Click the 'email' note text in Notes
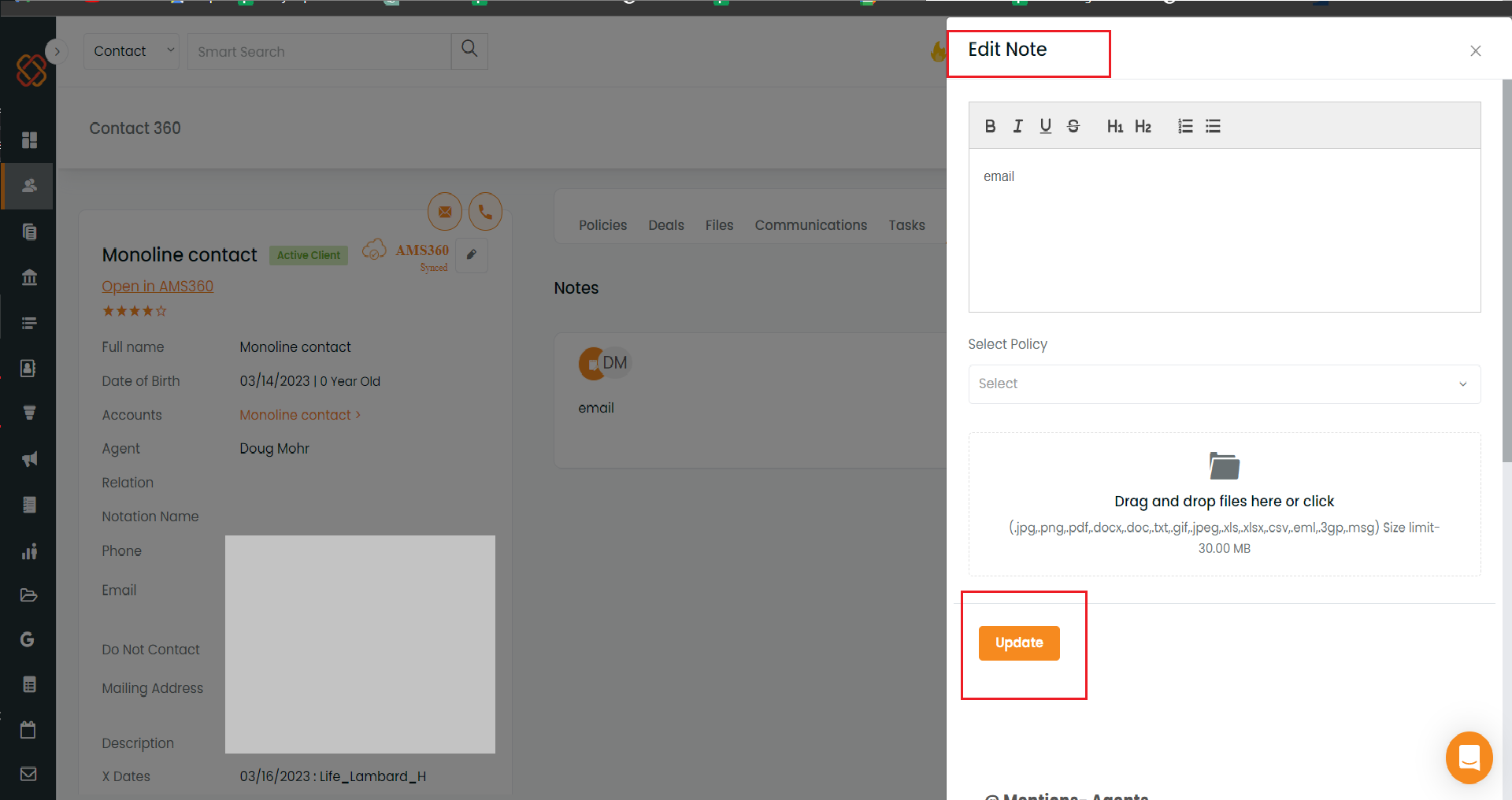This screenshot has height=800, width=1512. point(596,408)
